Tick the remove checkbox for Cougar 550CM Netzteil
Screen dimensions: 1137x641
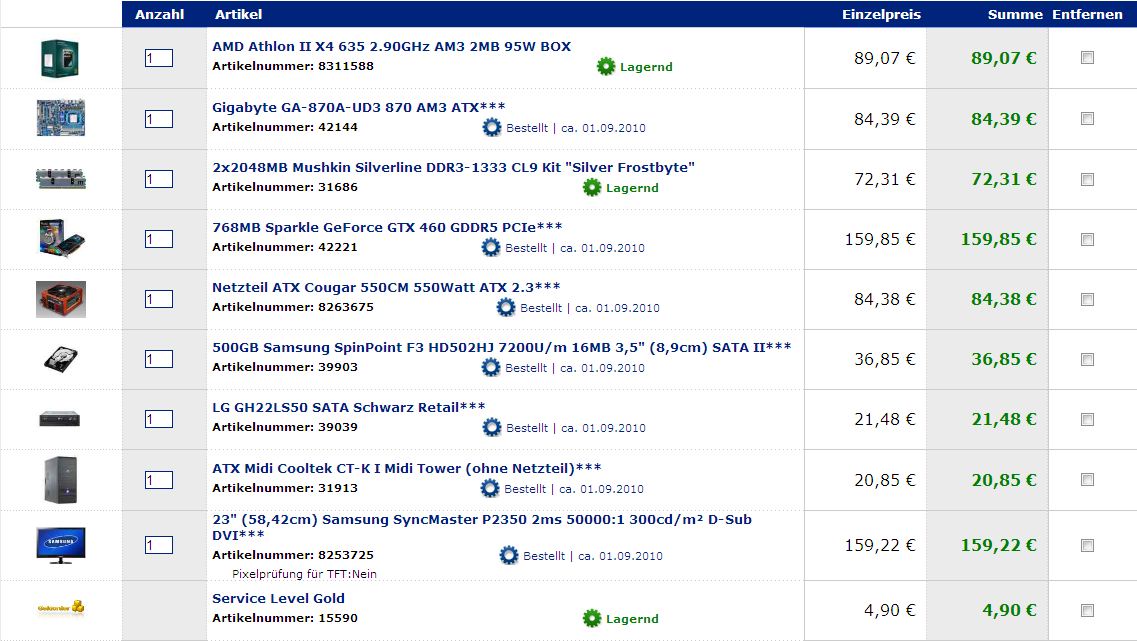[1087, 299]
